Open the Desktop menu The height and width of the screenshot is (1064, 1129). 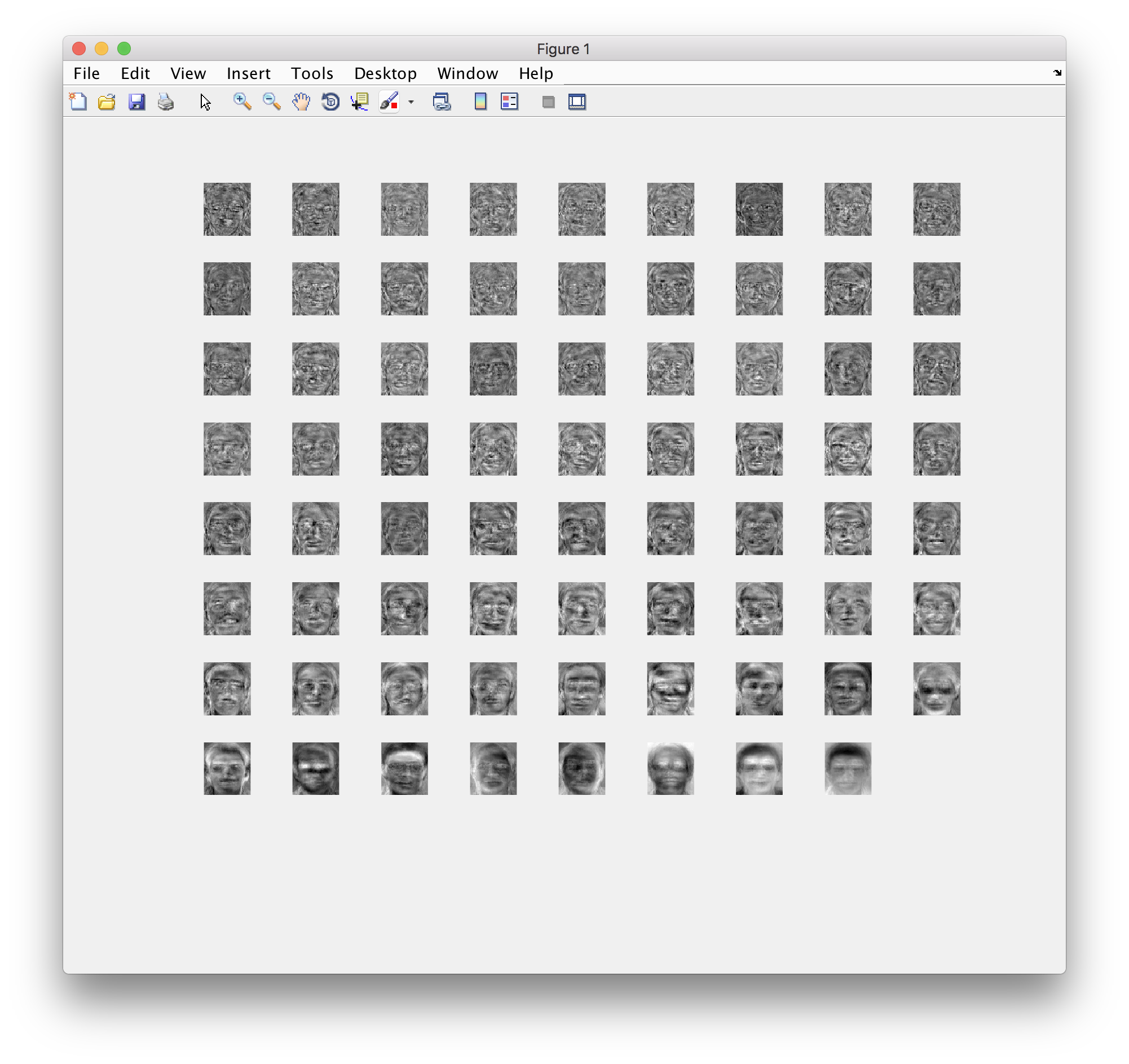(x=385, y=73)
